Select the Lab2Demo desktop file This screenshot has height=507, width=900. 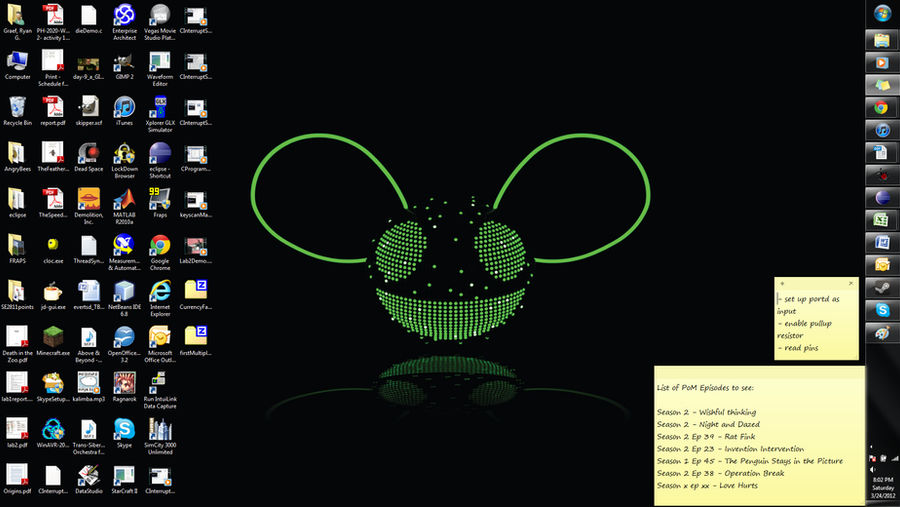point(195,249)
